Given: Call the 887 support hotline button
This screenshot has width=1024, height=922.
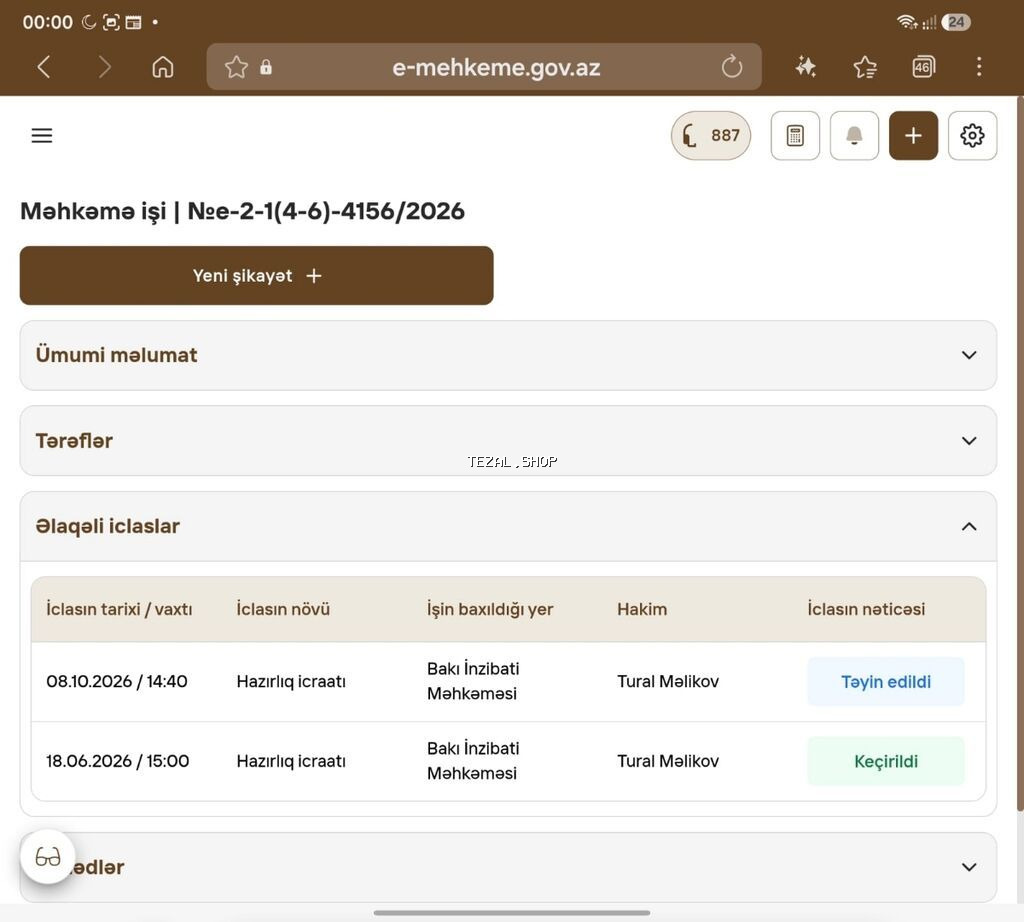Looking at the screenshot, I should [x=711, y=135].
